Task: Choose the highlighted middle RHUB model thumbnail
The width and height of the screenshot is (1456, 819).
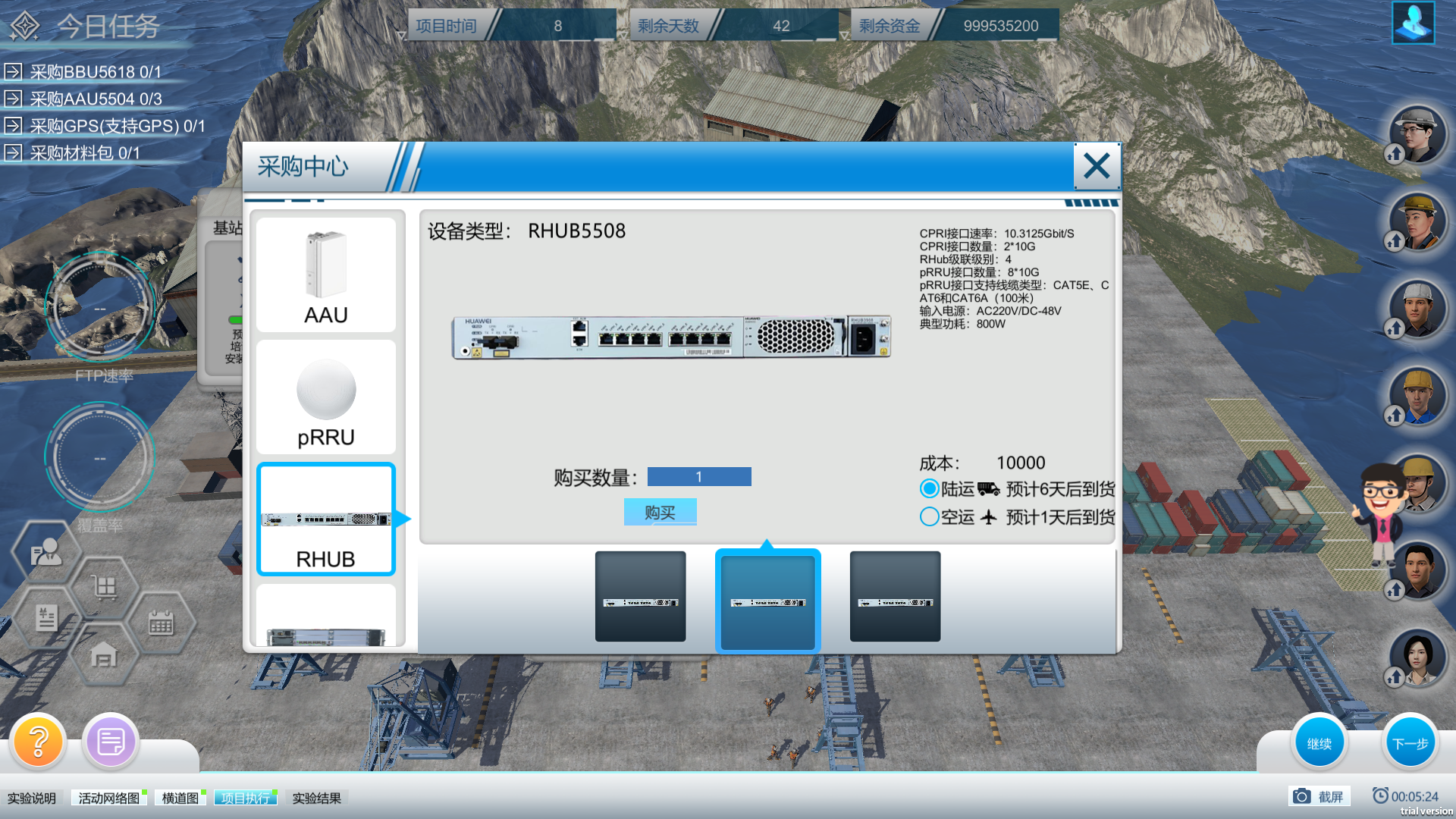Action: (768, 601)
